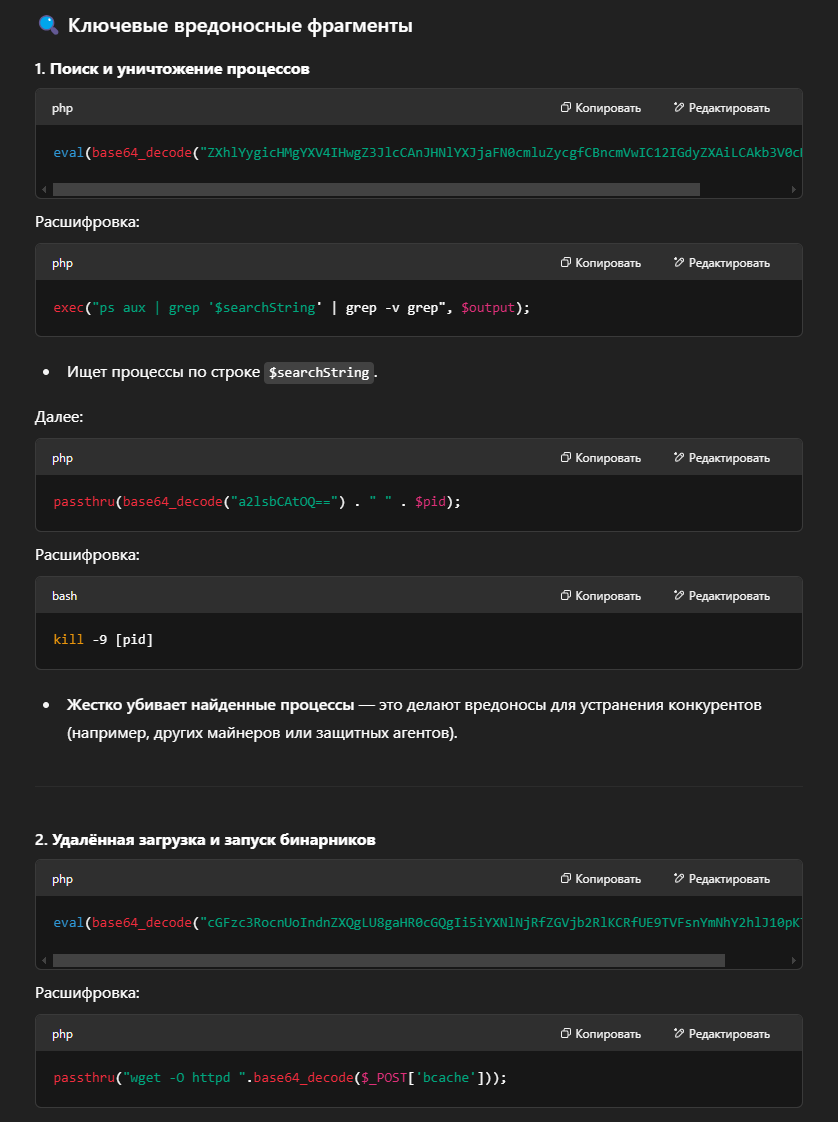This screenshot has width=838, height=1122.
Task: Click left scroll arrow of section 2 eval block
Action: 44,960
